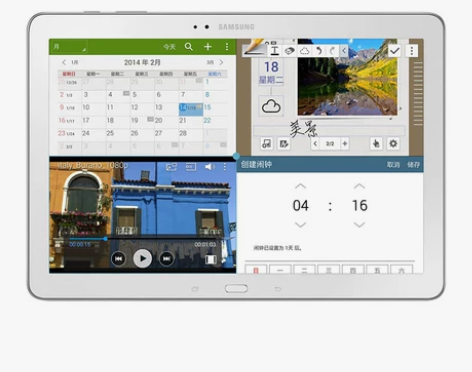Decrease alarm minutes with down chevron

click(x=359, y=225)
